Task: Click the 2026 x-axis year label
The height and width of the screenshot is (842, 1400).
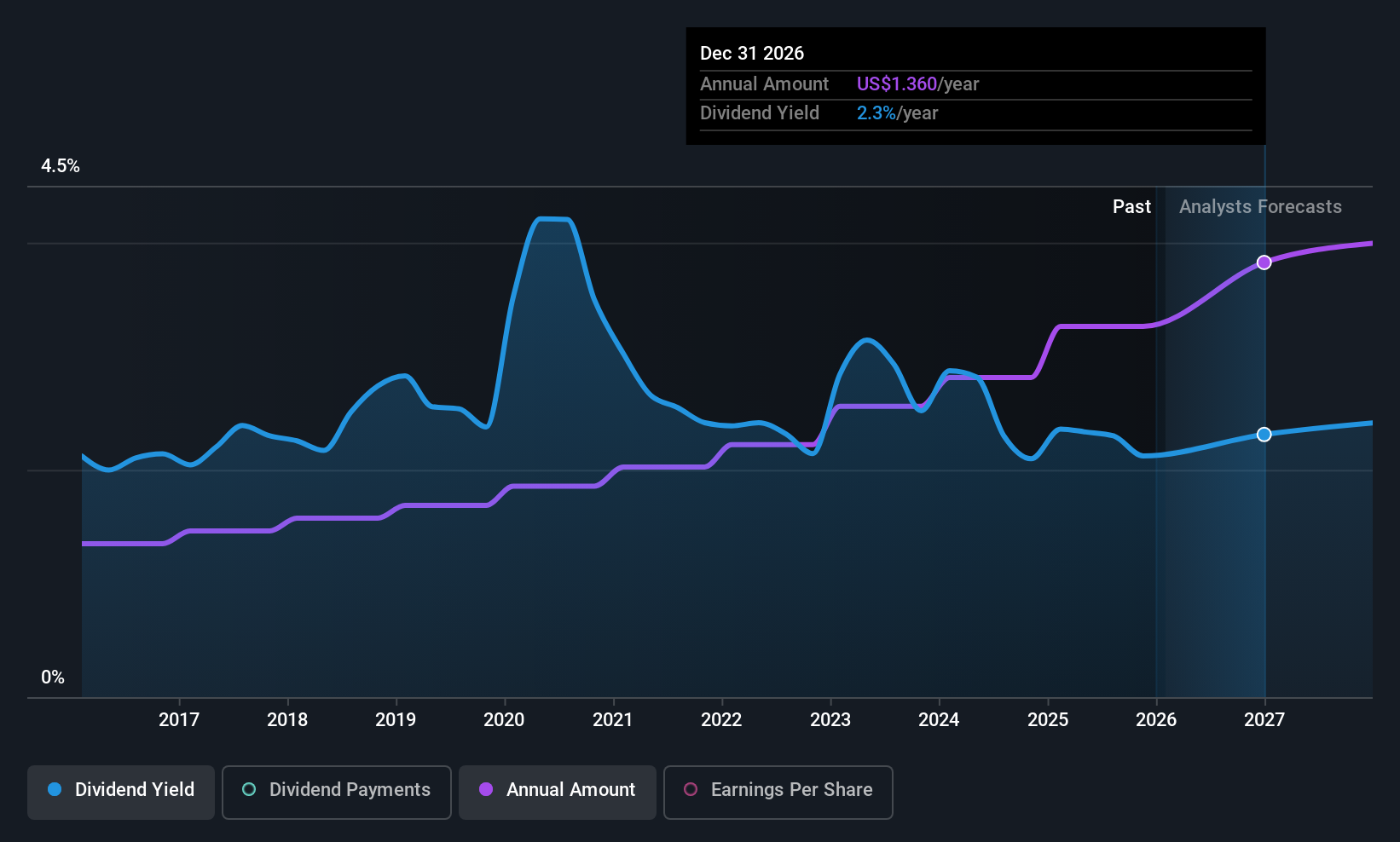Action: [1156, 720]
